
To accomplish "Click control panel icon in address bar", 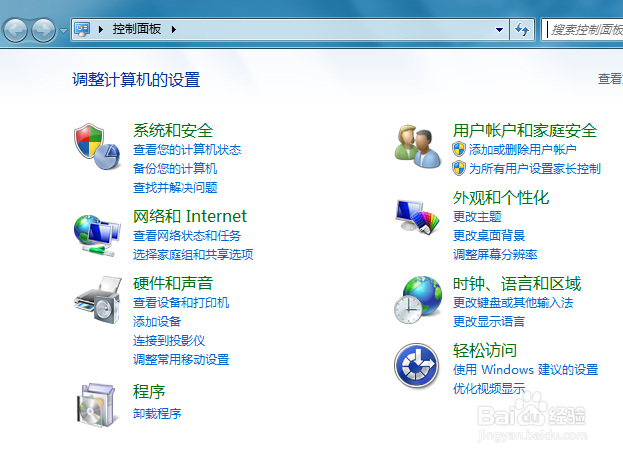I will point(82,29).
